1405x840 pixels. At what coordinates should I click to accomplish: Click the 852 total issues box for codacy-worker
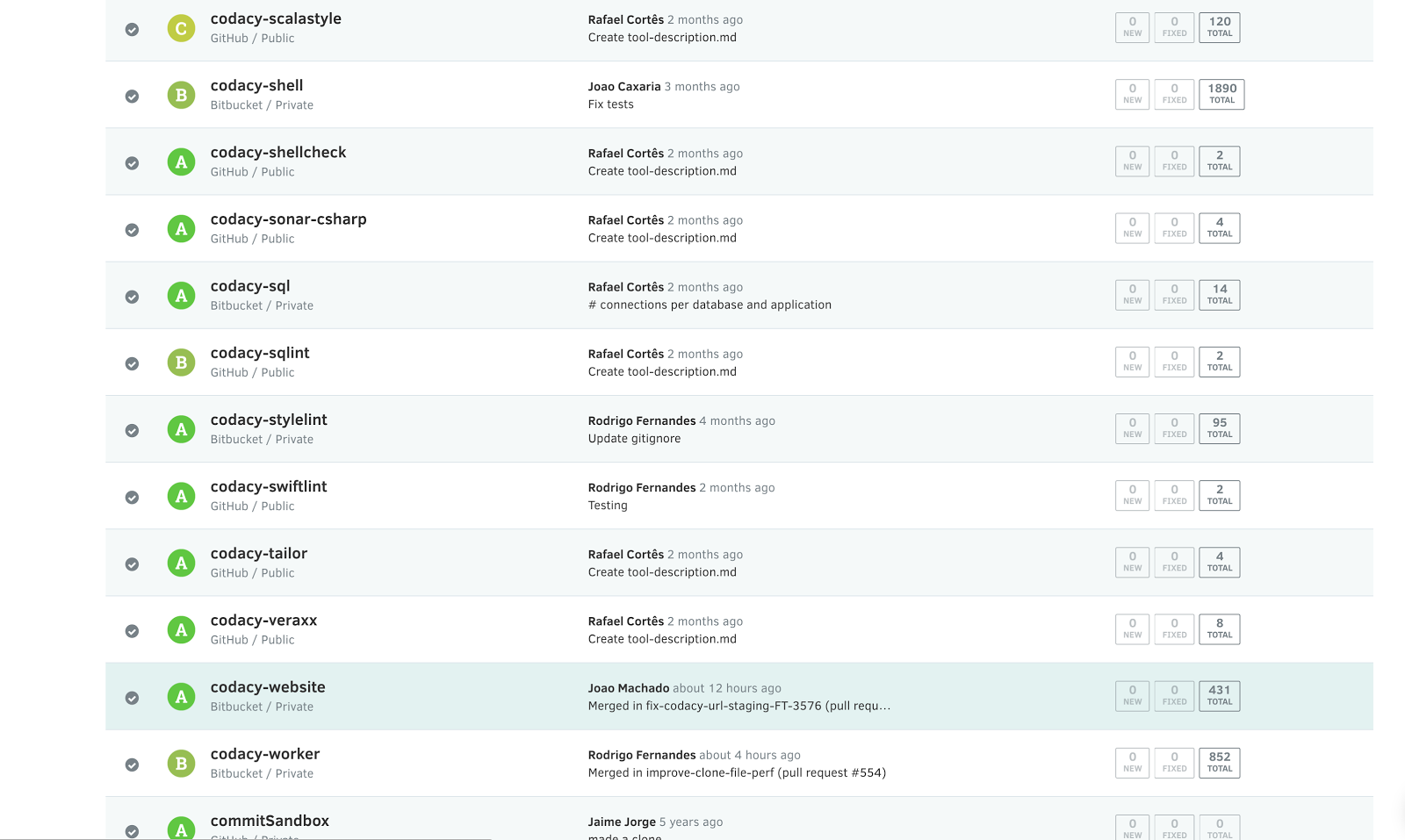pyautogui.click(x=1220, y=763)
